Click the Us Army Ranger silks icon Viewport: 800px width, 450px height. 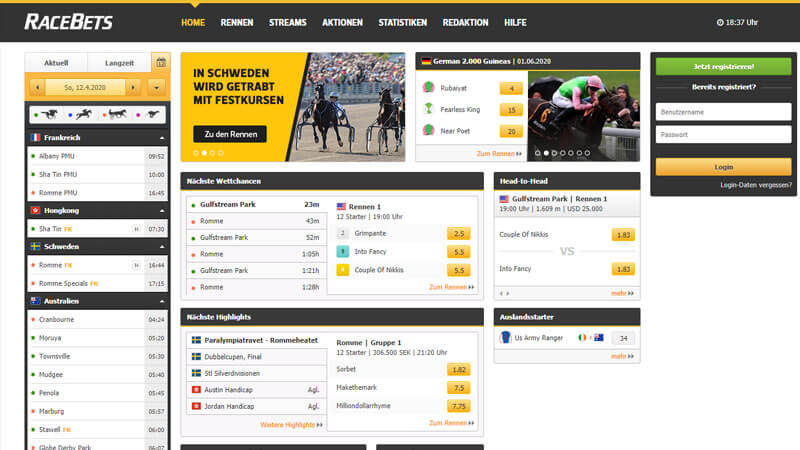505,337
